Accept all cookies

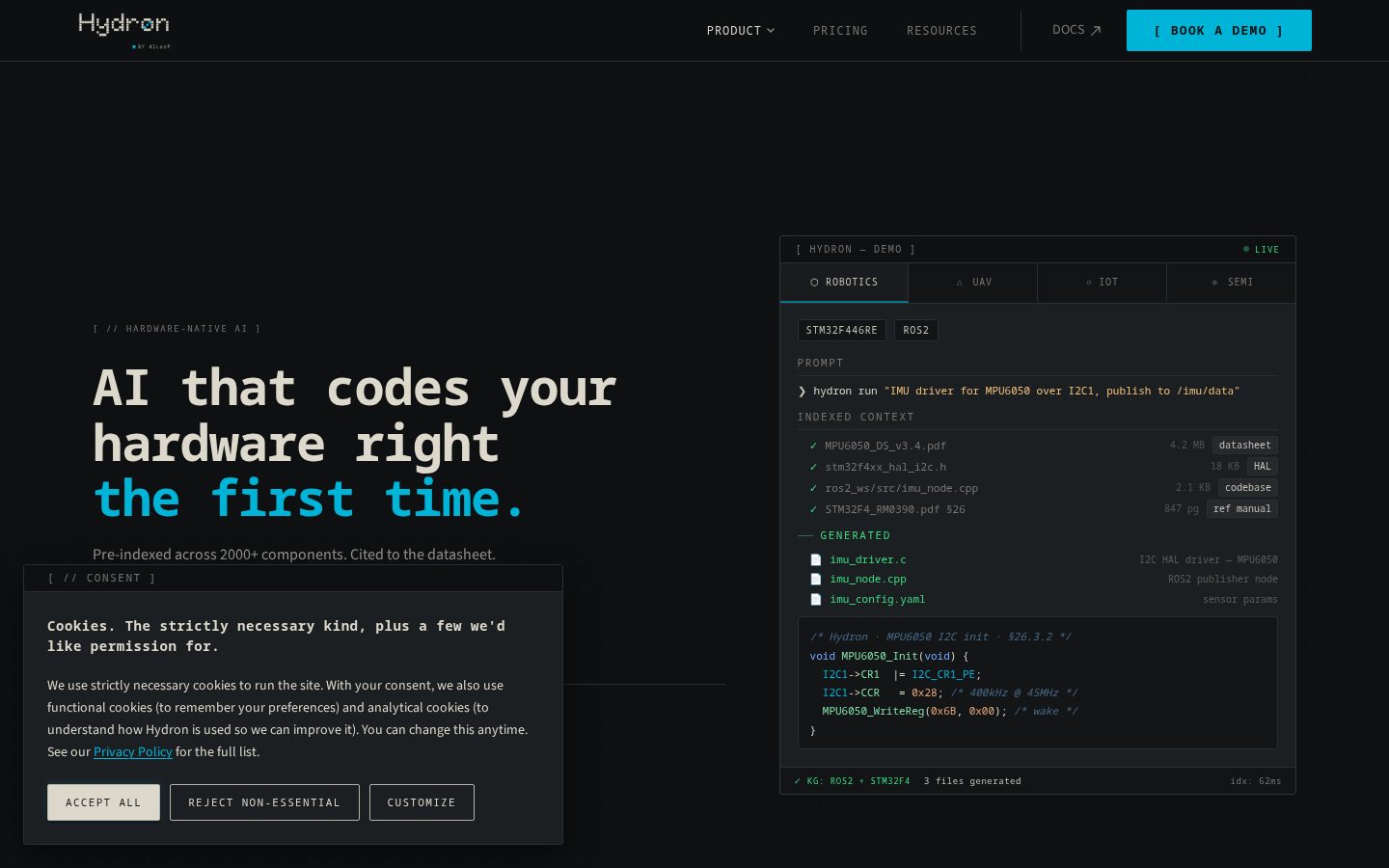[x=103, y=802]
